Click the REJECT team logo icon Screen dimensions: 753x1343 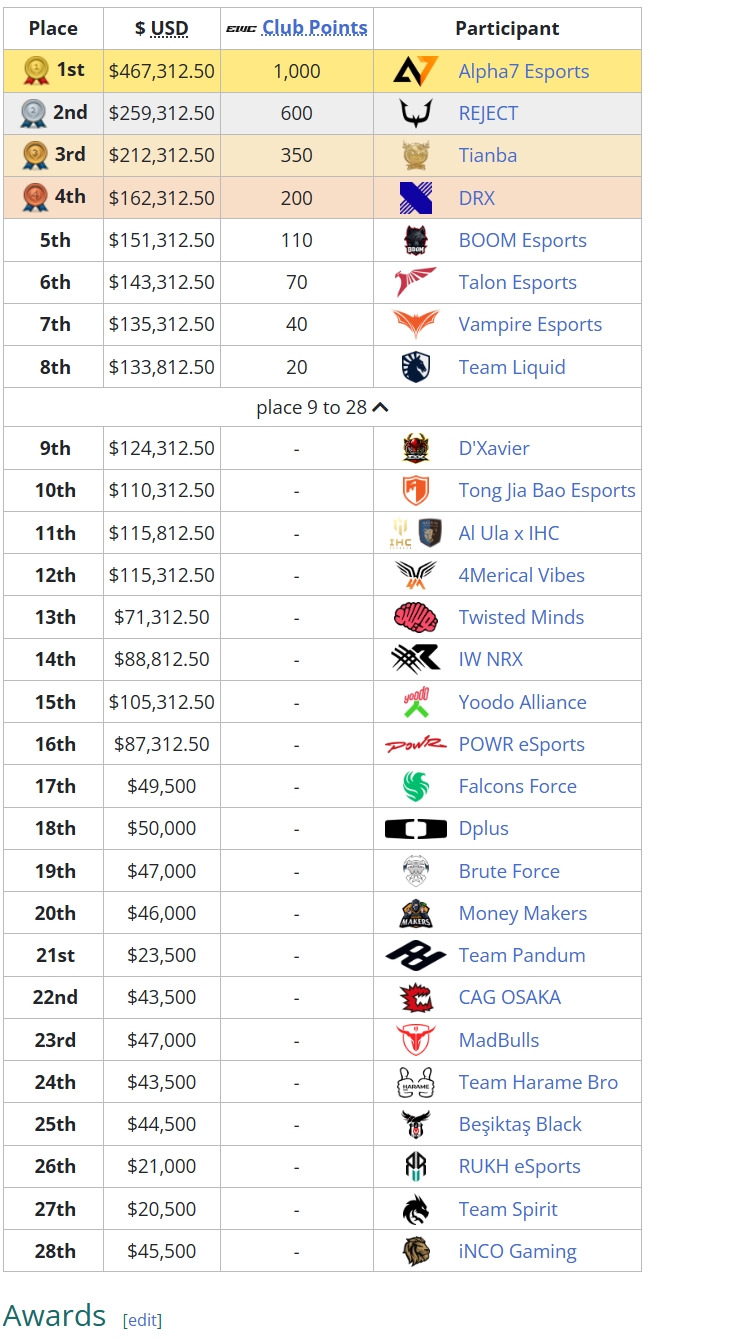point(415,113)
